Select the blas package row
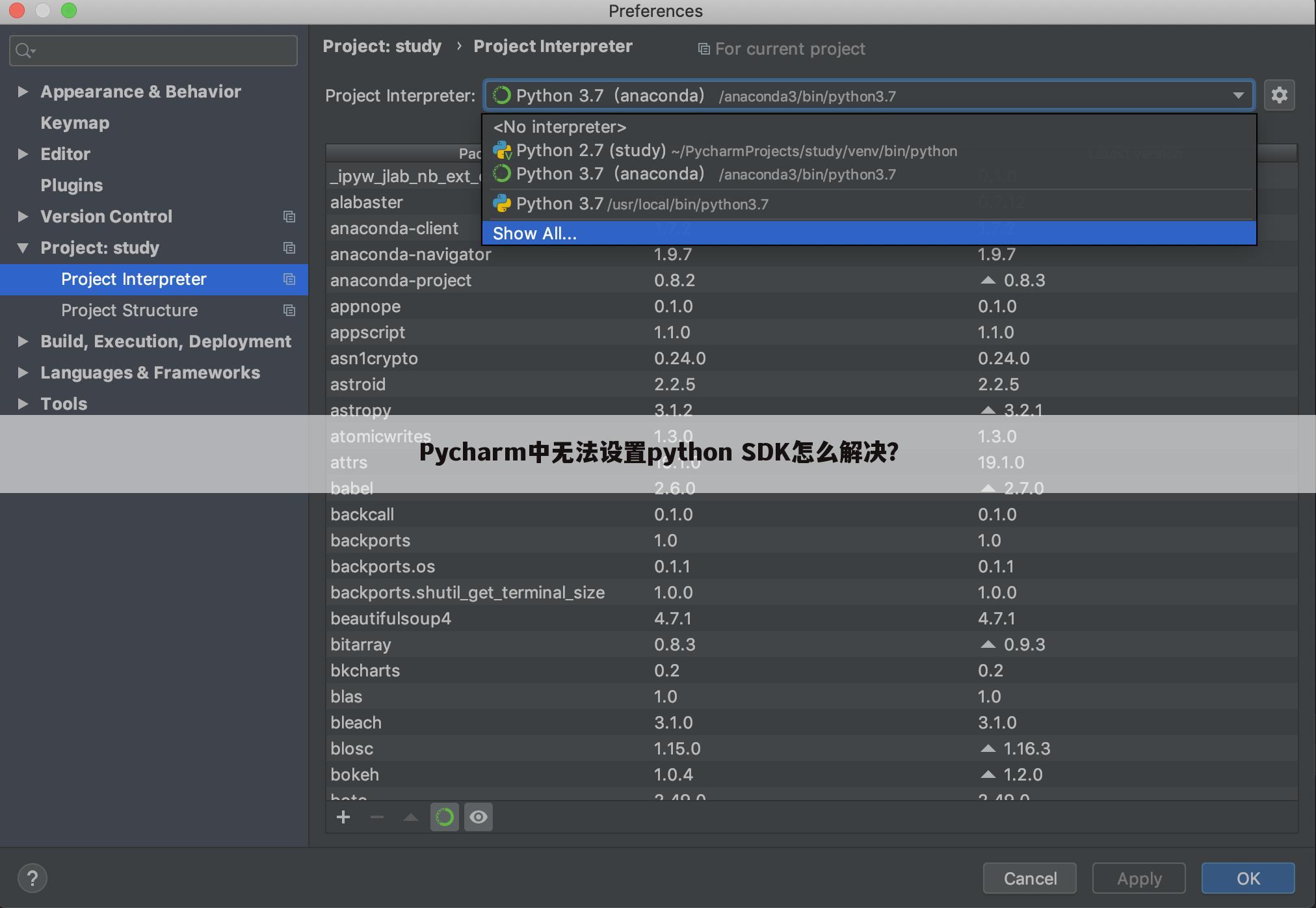The height and width of the screenshot is (908, 1316). 811,697
